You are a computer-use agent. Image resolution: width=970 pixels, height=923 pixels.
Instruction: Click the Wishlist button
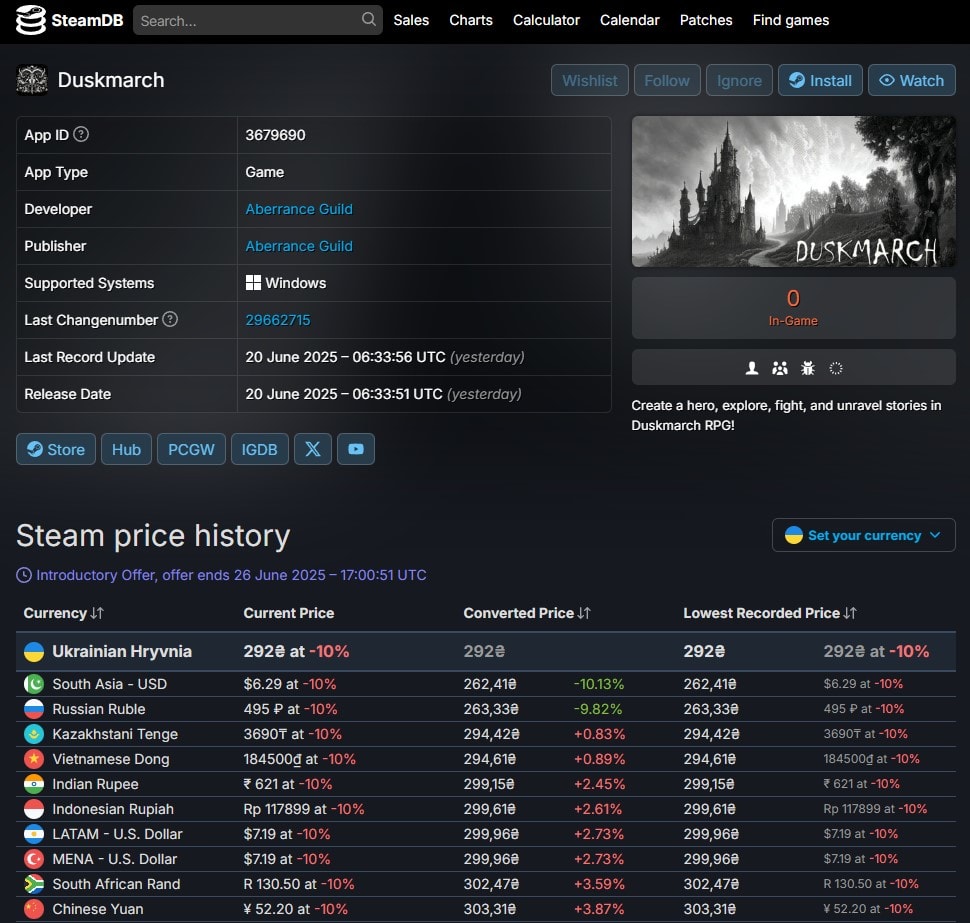pos(590,80)
